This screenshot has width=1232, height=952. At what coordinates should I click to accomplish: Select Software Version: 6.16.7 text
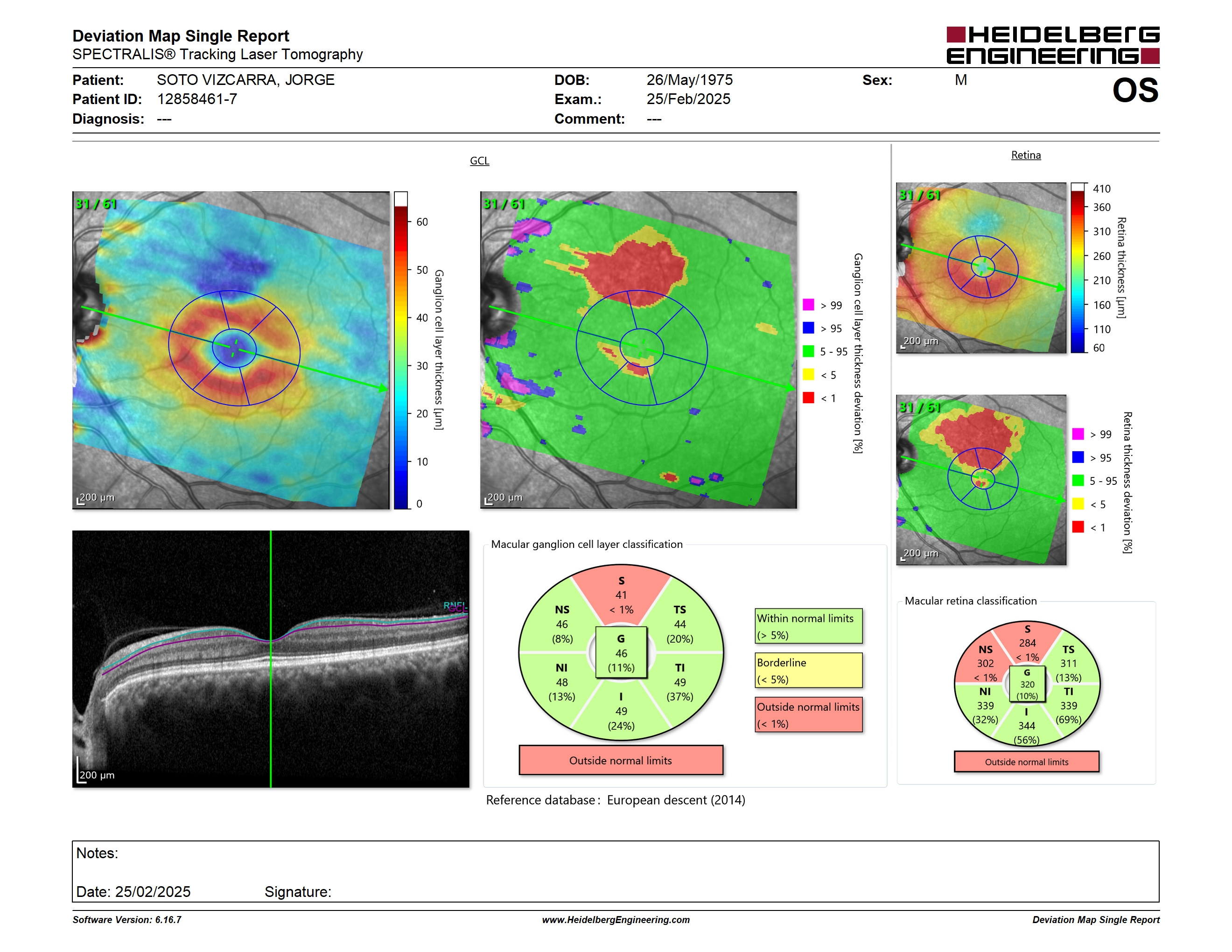tap(127, 920)
